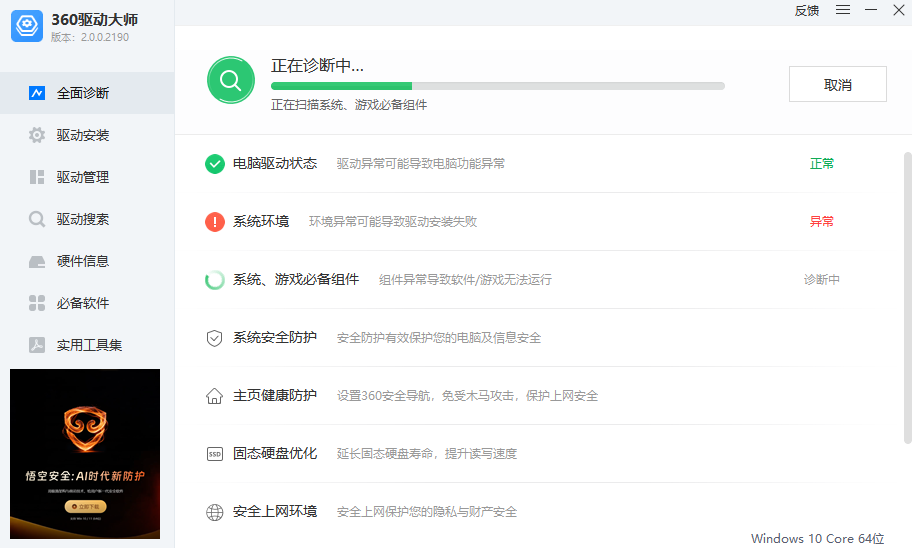Minimize the 360驱动大师 window
The width and height of the screenshot is (912, 548).
click(871, 10)
